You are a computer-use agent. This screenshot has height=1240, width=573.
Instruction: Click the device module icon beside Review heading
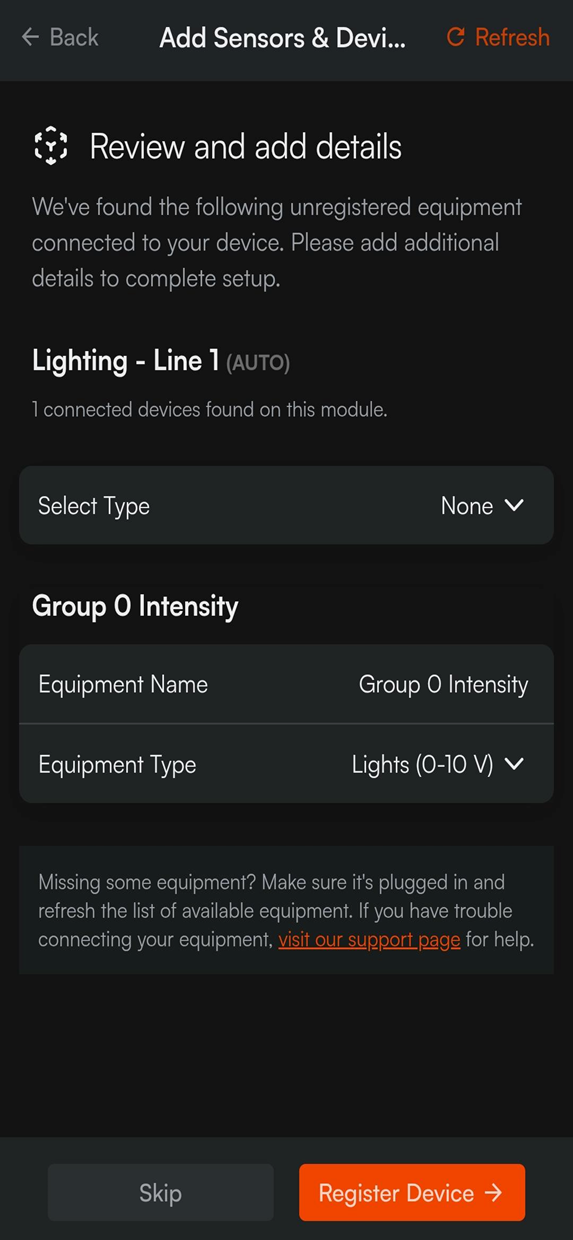(51, 146)
